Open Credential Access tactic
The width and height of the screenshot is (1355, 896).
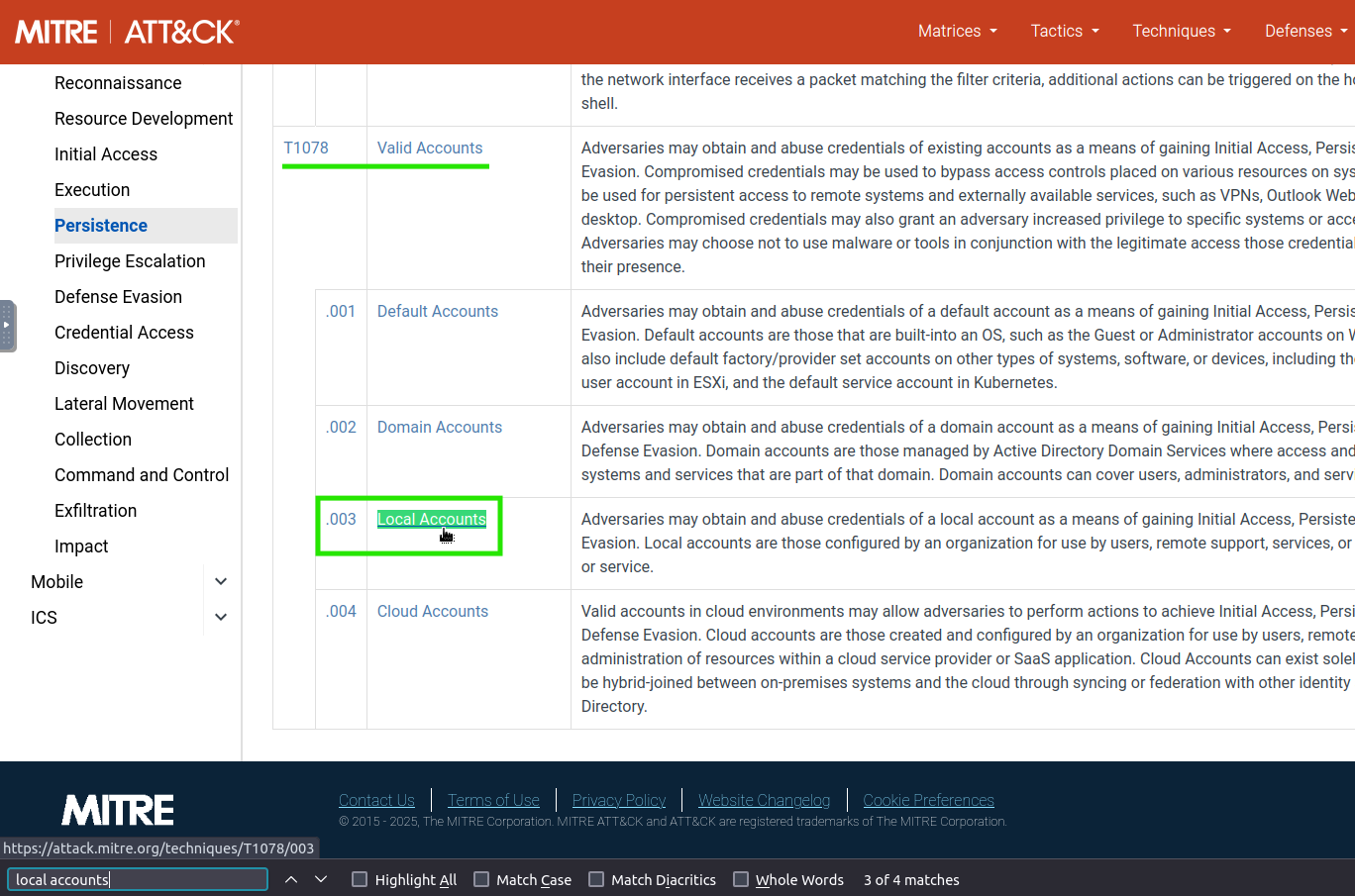(x=124, y=333)
